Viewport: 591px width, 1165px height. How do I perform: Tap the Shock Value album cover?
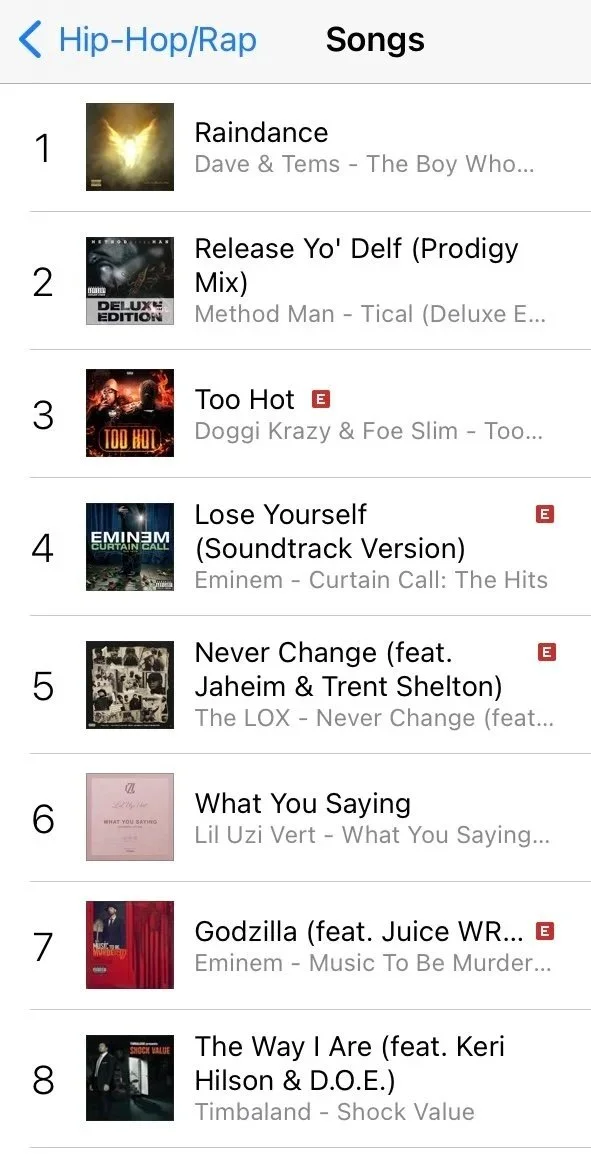(x=130, y=1078)
